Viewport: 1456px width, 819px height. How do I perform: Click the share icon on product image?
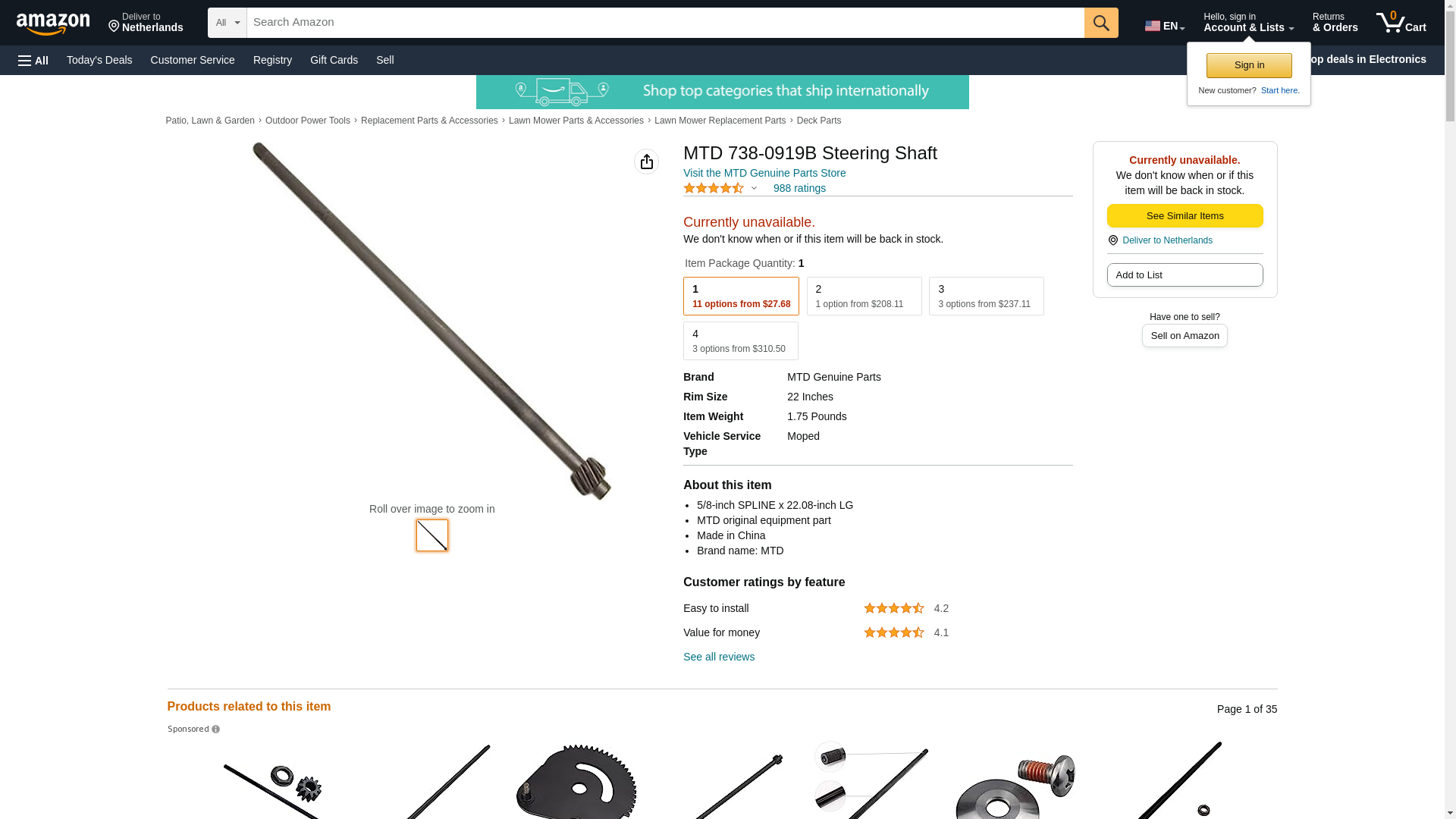646,162
